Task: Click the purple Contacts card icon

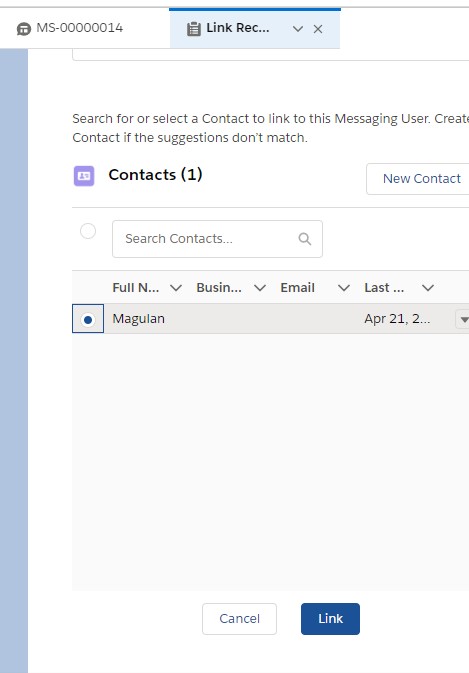Action: pyautogui.click(x=84, y=176)
